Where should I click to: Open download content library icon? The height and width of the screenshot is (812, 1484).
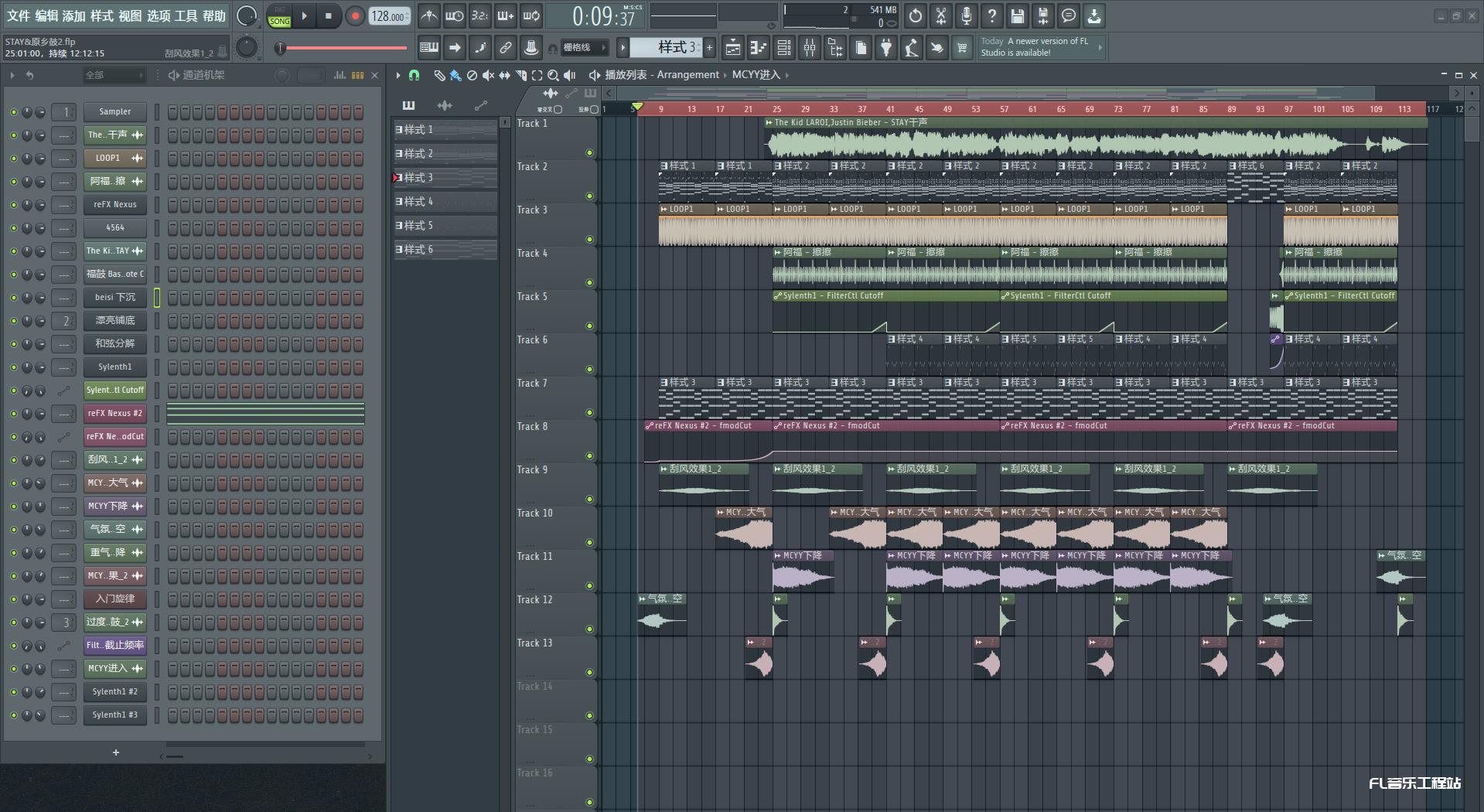[1094, 16]
